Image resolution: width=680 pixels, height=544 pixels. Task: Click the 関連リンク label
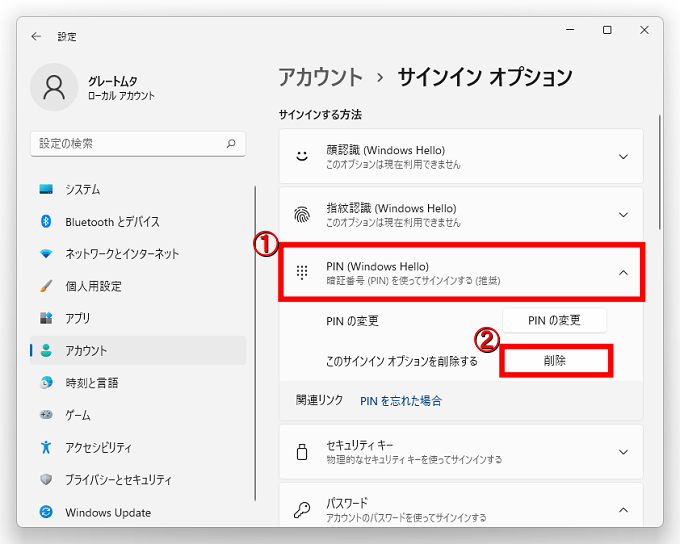pyautogui.click(x=319, y=400)
